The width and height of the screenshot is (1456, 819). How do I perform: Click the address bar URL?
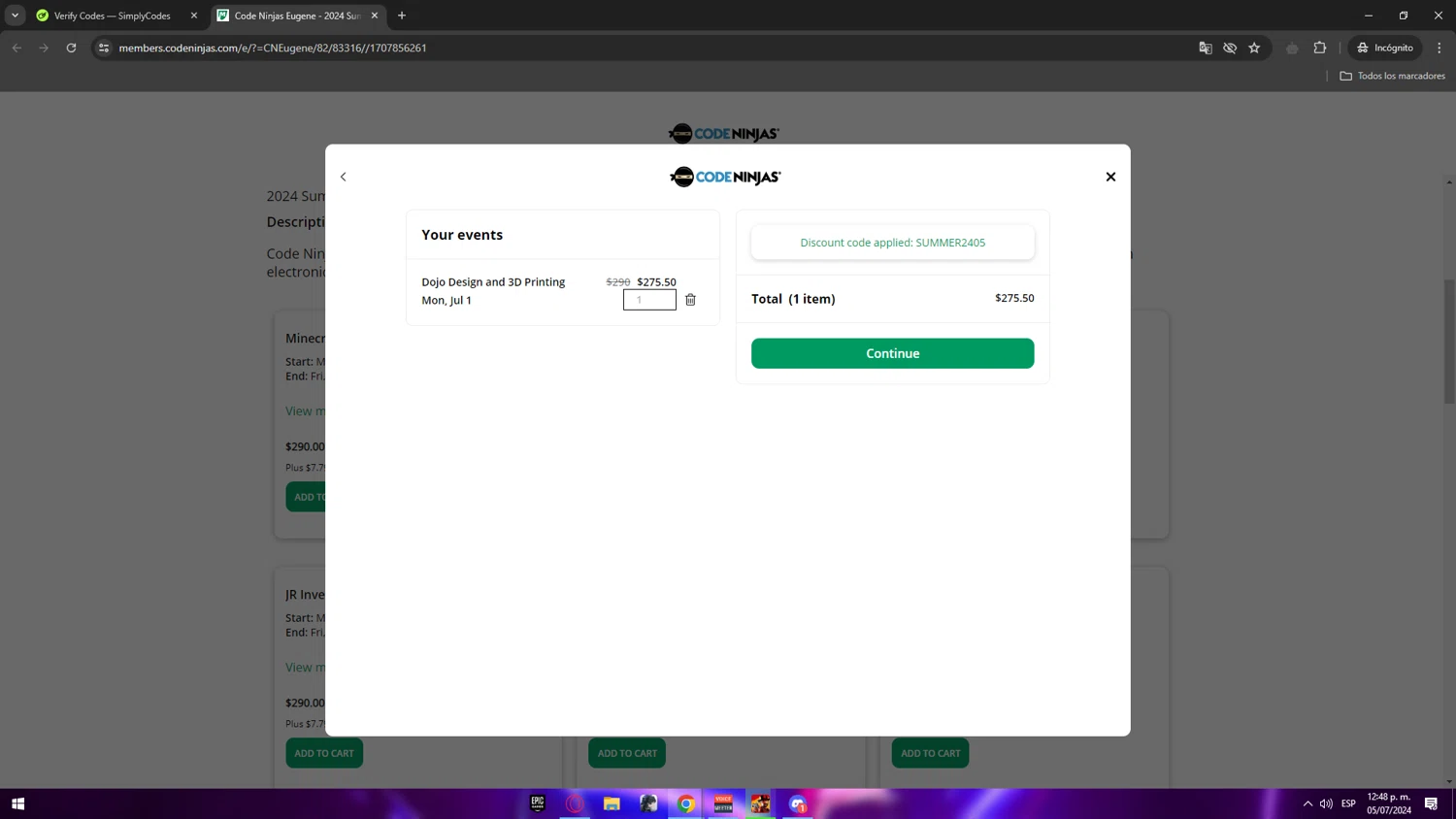(273, 48)
